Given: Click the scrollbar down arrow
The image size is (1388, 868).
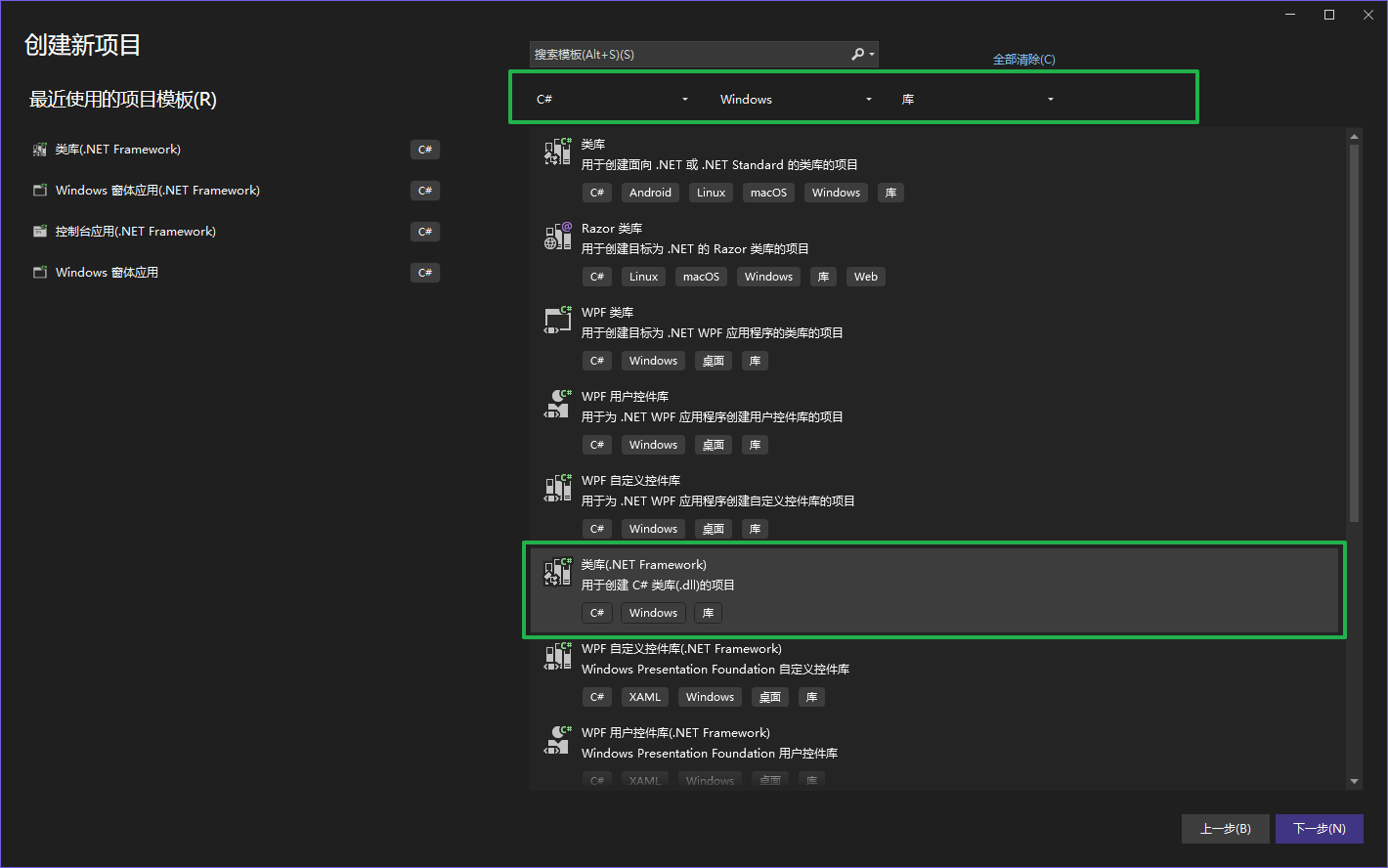Looking at the screenshot, I should tap(1355, 781).
